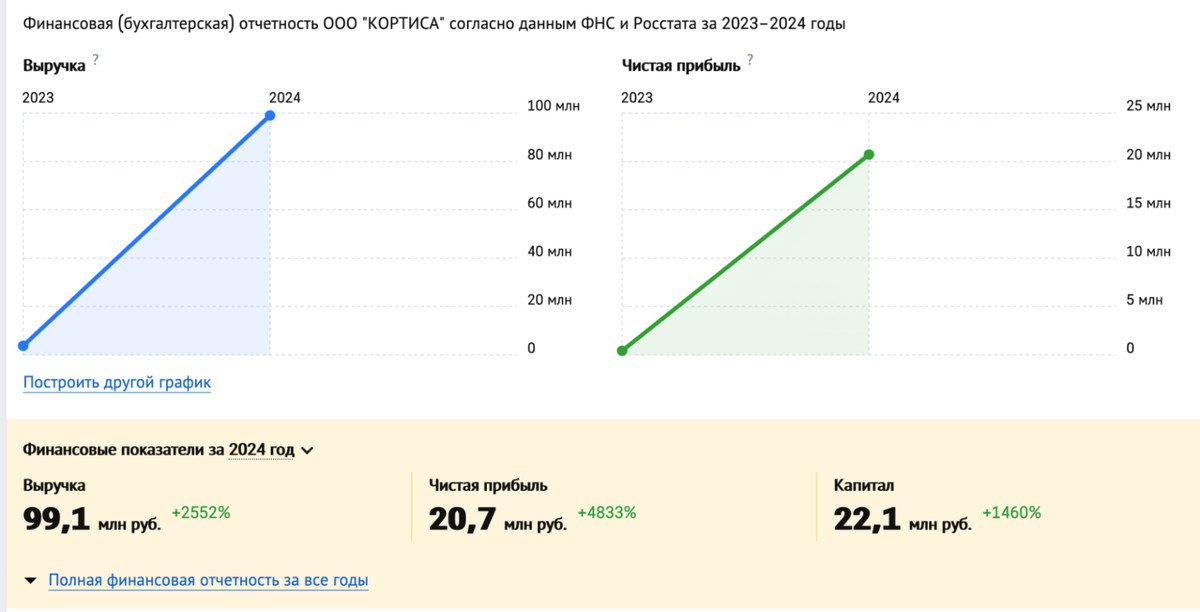
Task: Expand the full financial statements disclosure triangle
Action: tap(30, 580)
